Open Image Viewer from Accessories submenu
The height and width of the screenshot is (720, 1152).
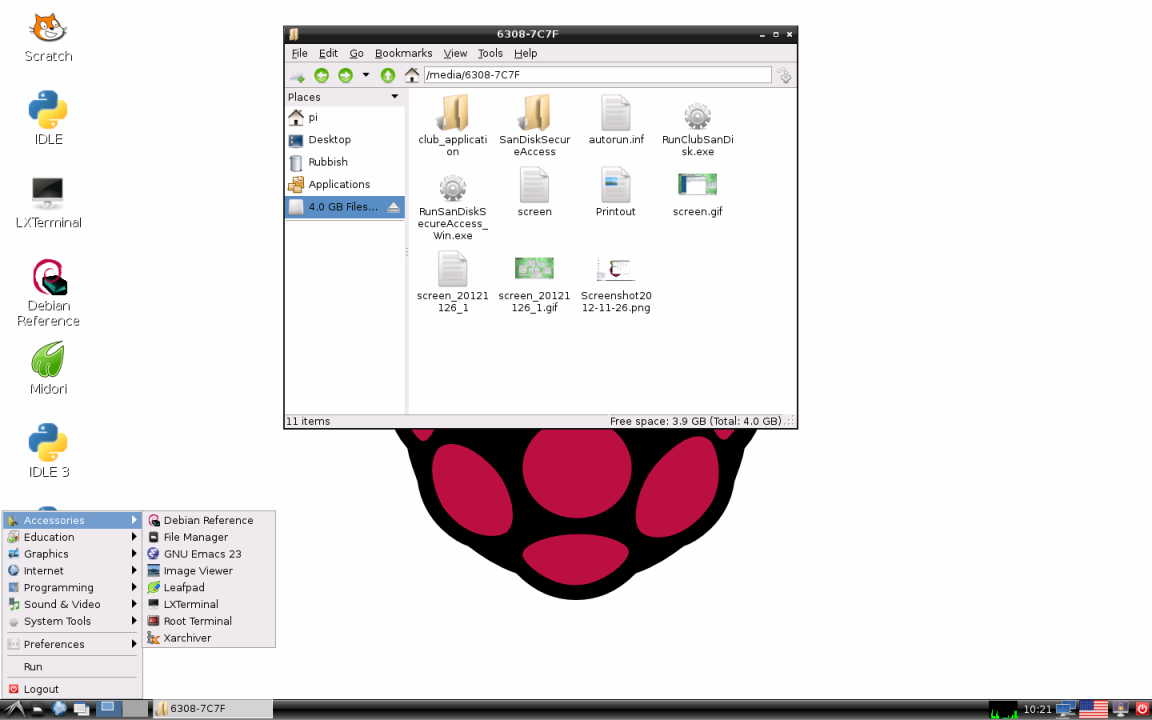(209, 571)
